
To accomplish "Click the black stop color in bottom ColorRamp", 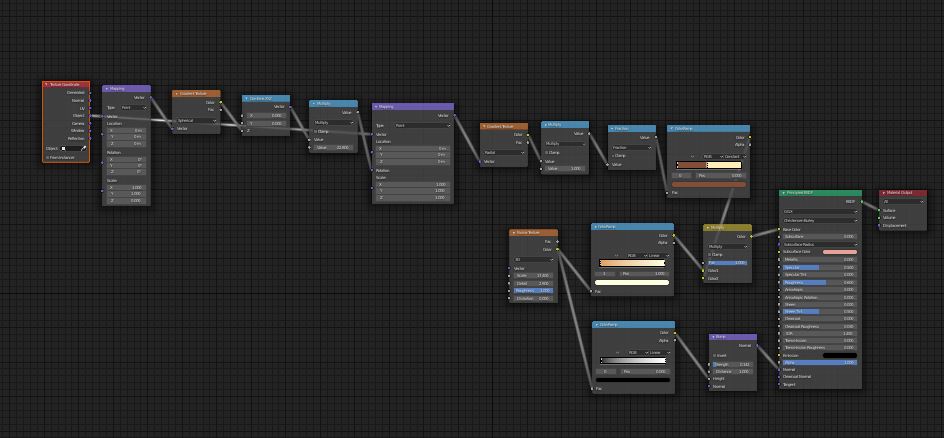I will (x=632, y=380).
